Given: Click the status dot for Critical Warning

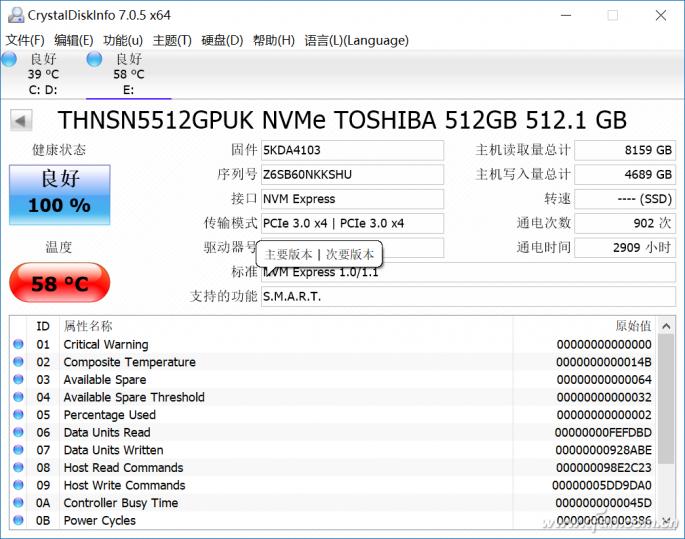Looking at the screenshot, I should click(x=18, y=344).
